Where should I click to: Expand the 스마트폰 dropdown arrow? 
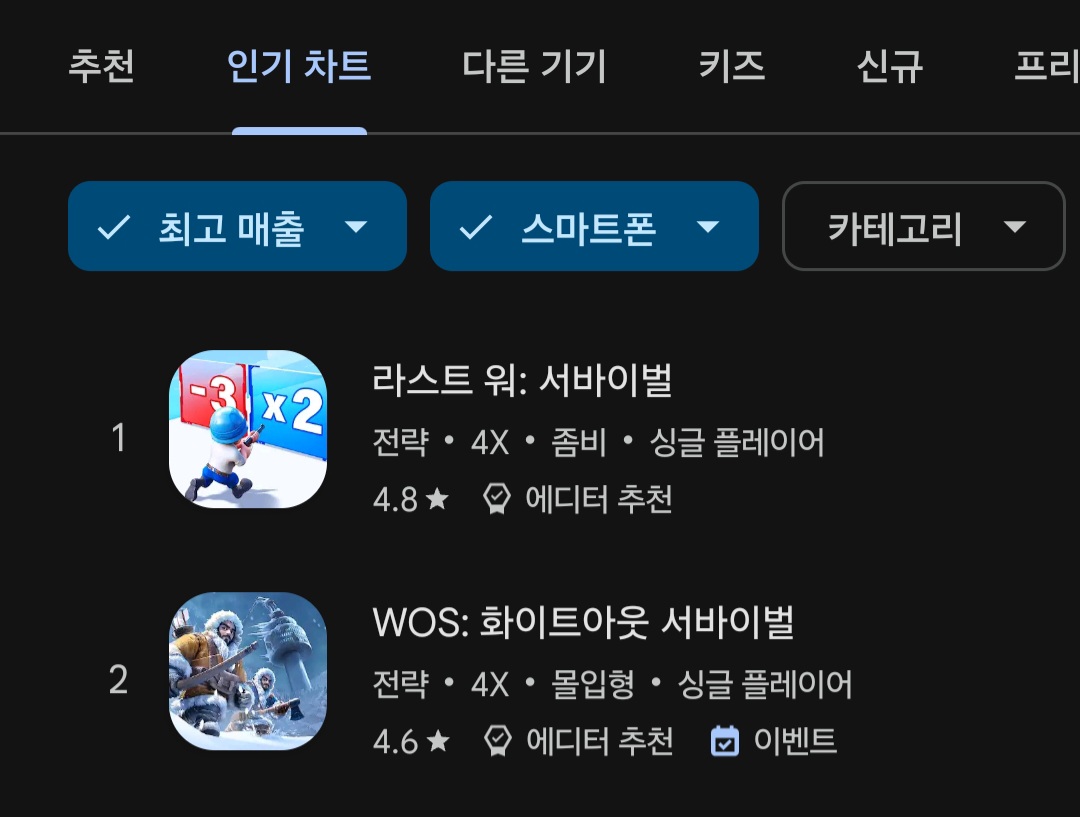pyautogui.click(x=708, y=227)
